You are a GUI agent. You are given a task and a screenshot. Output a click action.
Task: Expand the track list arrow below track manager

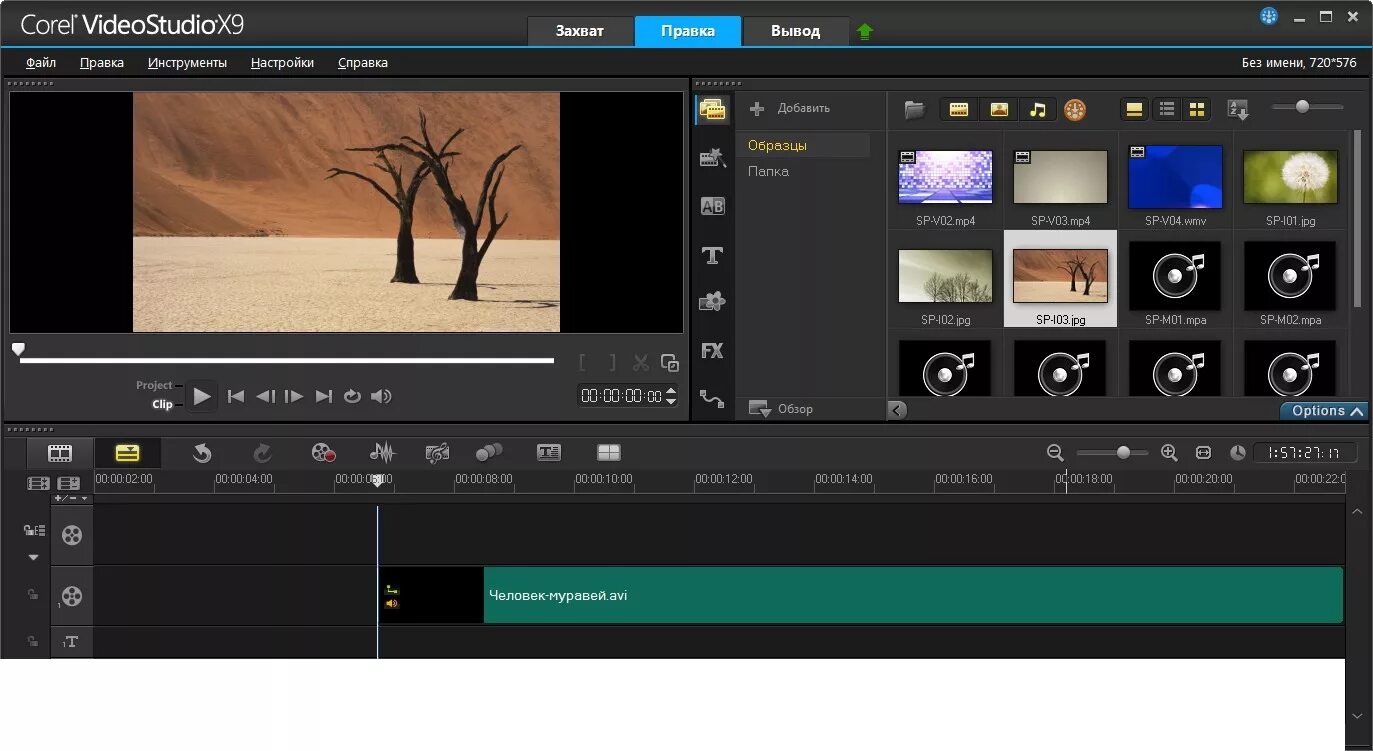tap(33, 557)
